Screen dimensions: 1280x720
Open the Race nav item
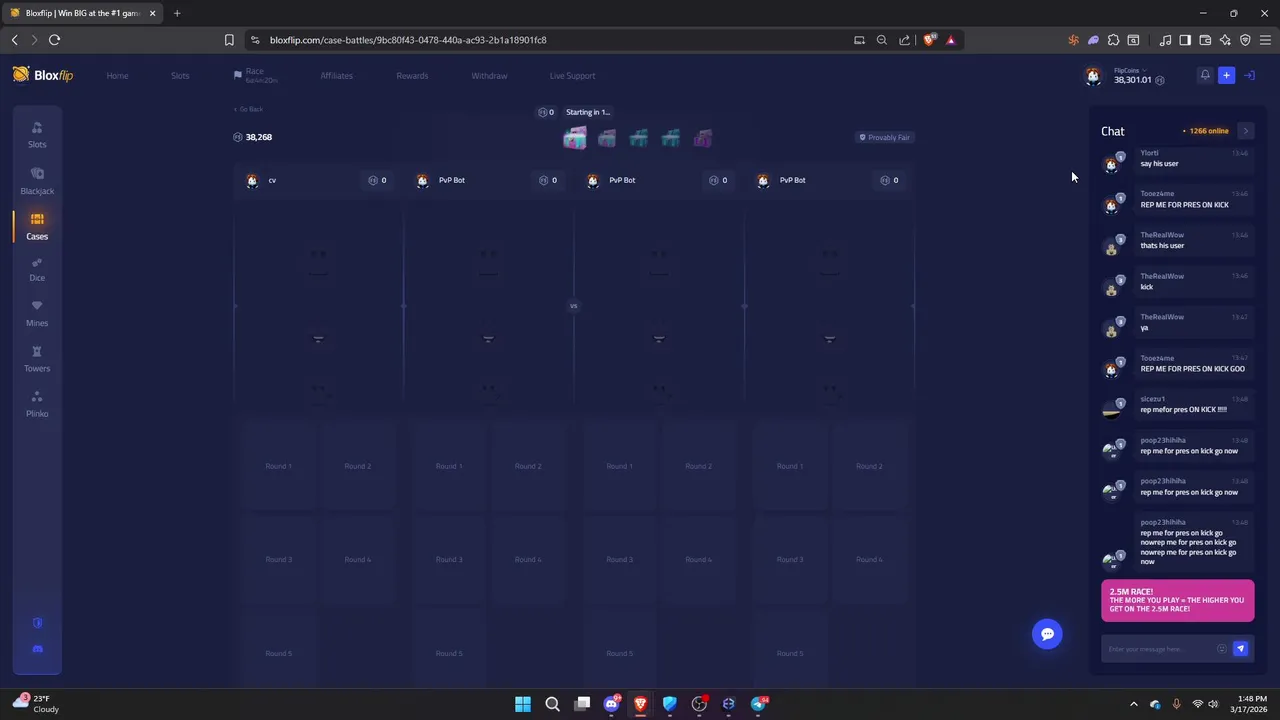tap(256, 75)
